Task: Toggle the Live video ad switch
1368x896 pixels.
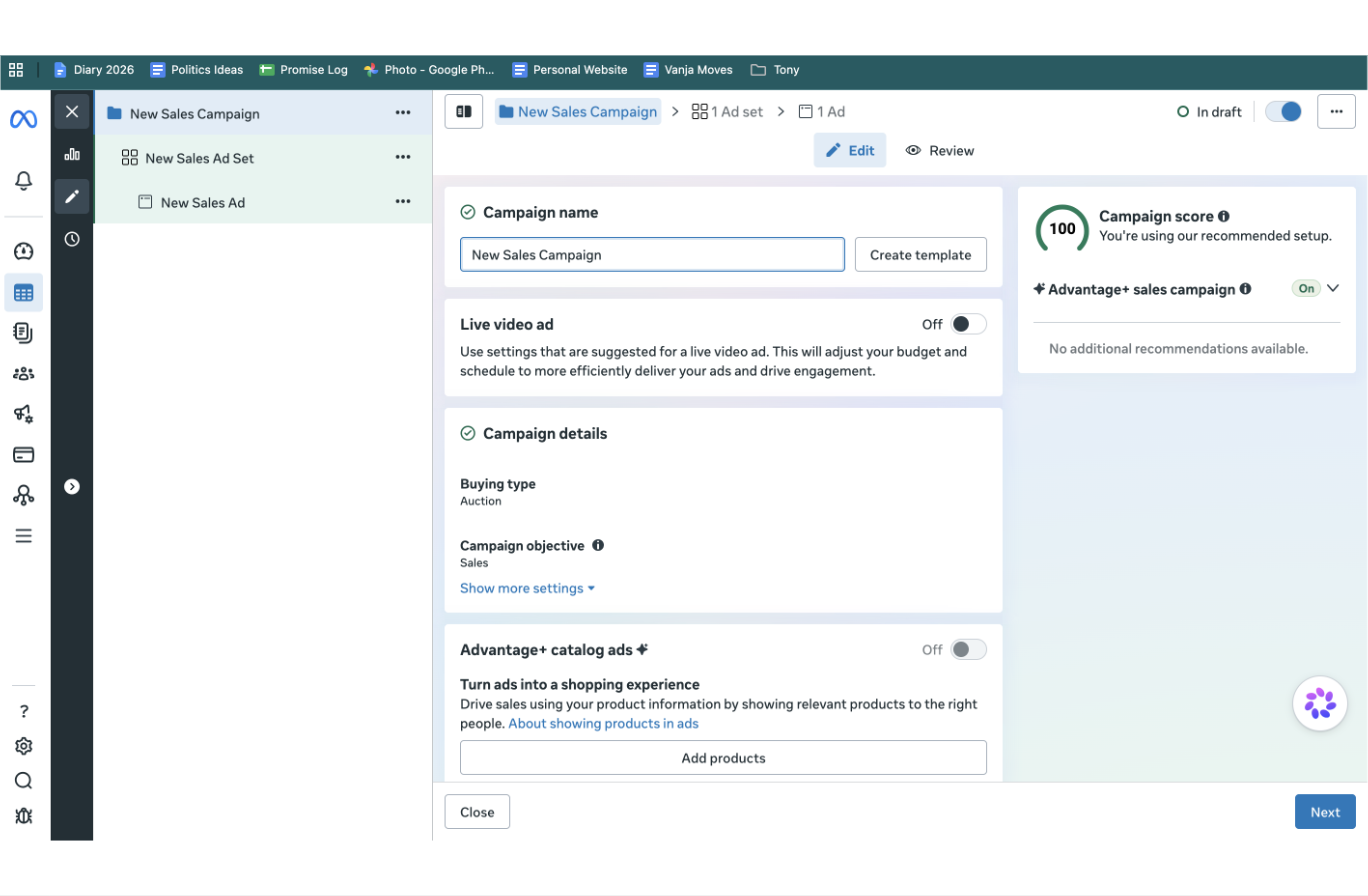Action: click(968, 324)
